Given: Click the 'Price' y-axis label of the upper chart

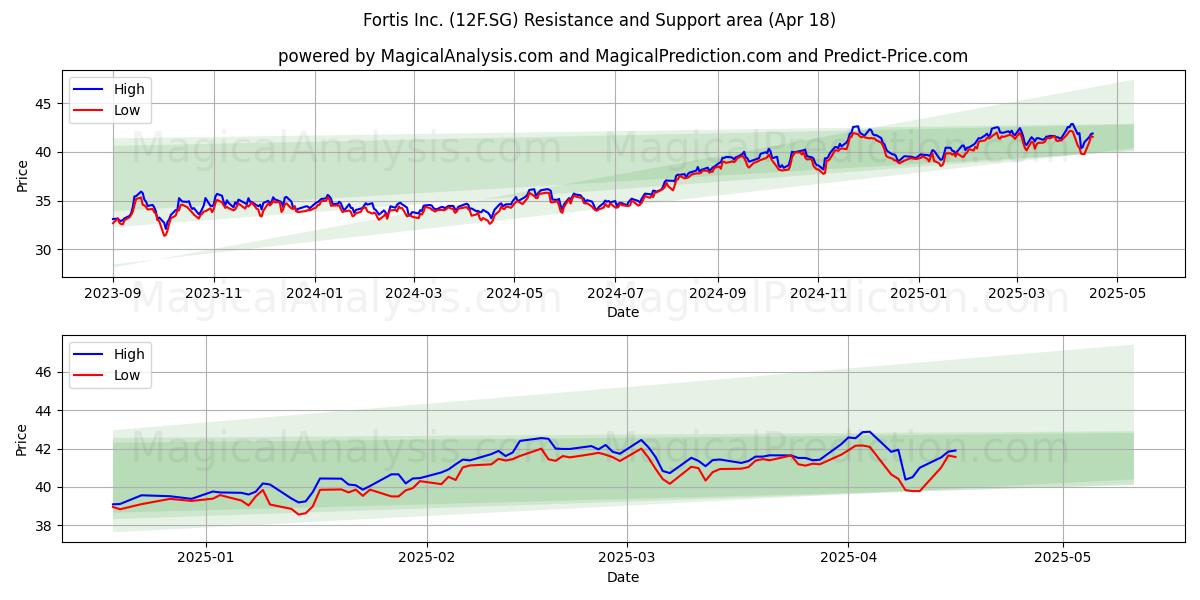Looking at the screenshot, I should pos(23,174).
